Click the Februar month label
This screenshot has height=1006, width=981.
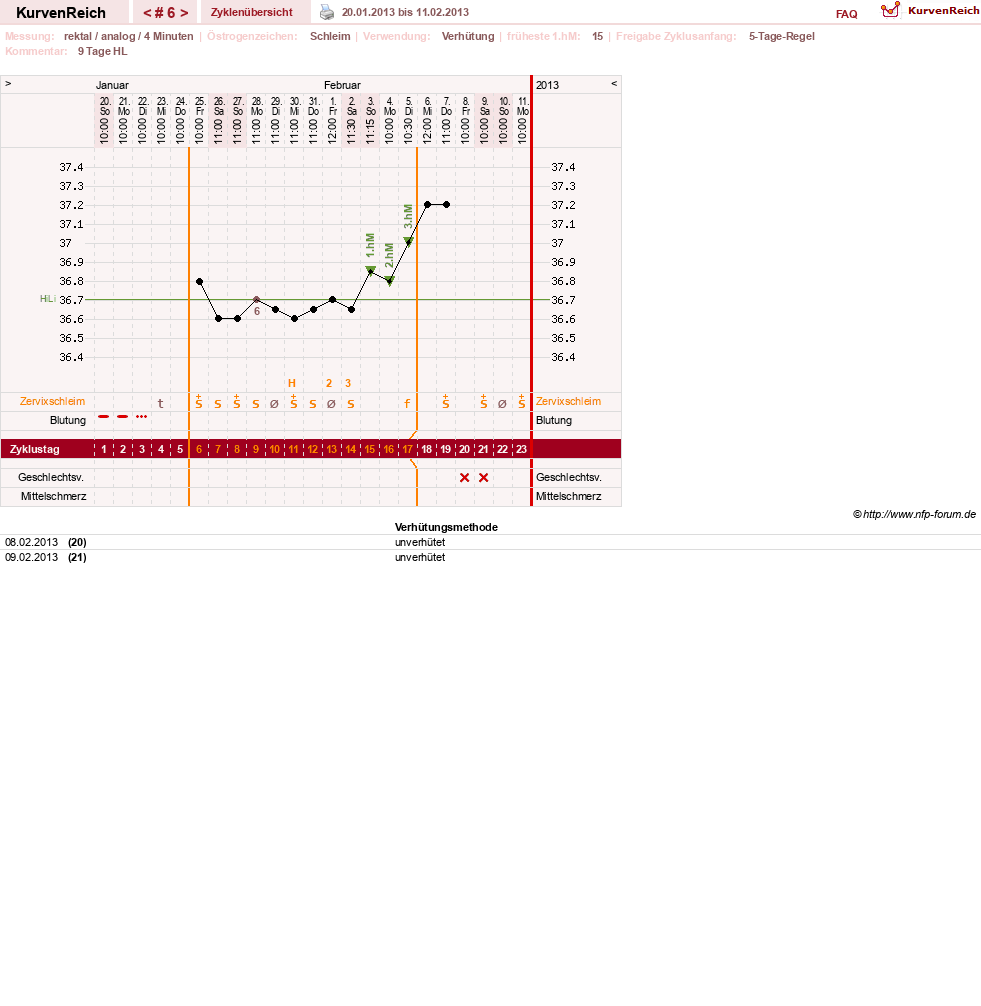[342, 85]
